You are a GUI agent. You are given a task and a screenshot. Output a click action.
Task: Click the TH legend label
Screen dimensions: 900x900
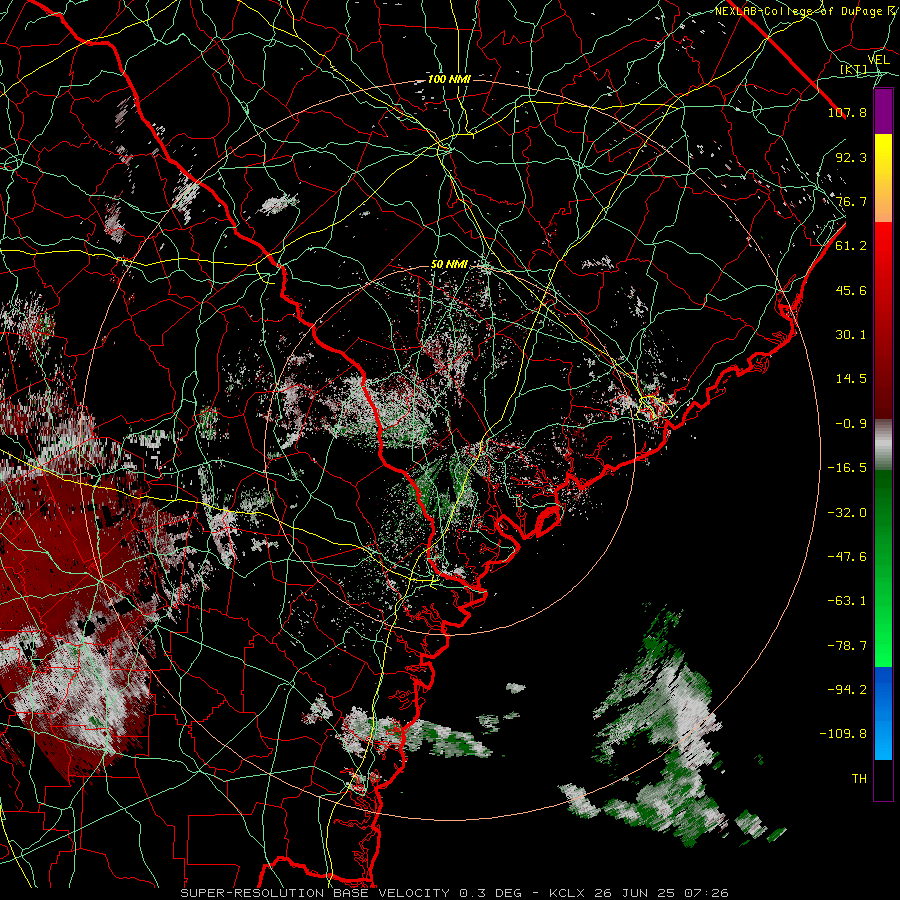(859, 778)
